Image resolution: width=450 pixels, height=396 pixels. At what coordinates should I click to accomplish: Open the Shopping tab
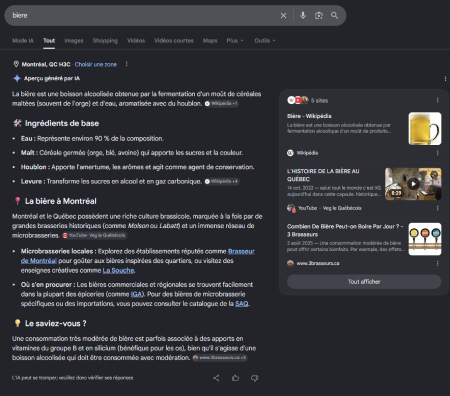click(105, 41)
